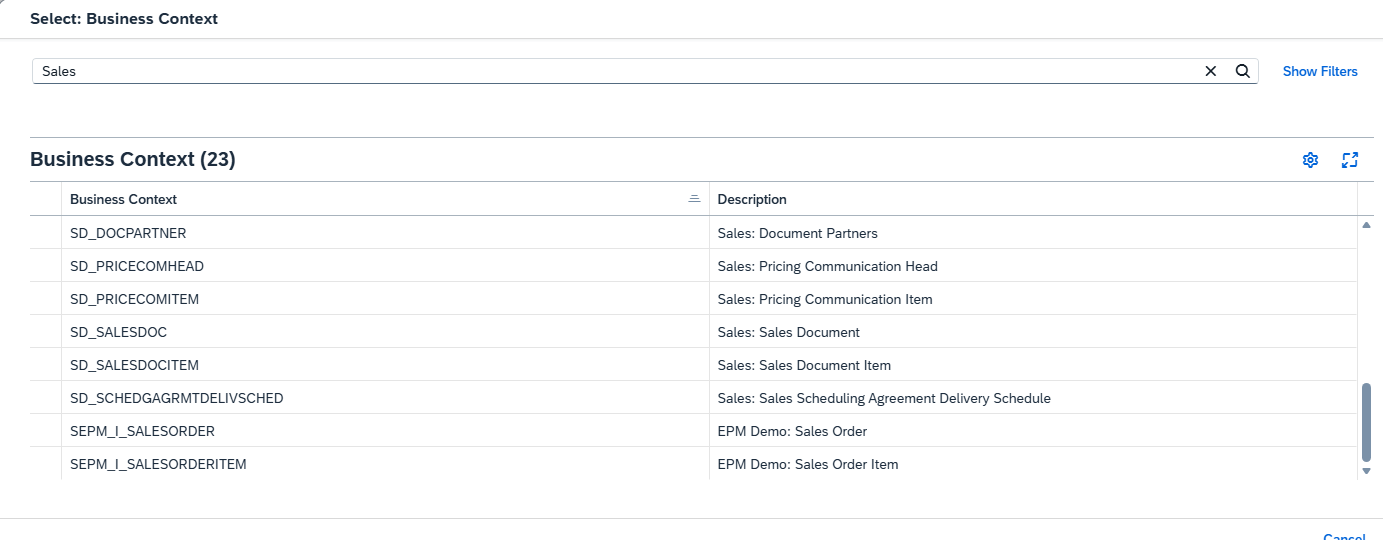This screenshot has height=540, width=1383.
Task: Show Filters link
Action: 1319,71
